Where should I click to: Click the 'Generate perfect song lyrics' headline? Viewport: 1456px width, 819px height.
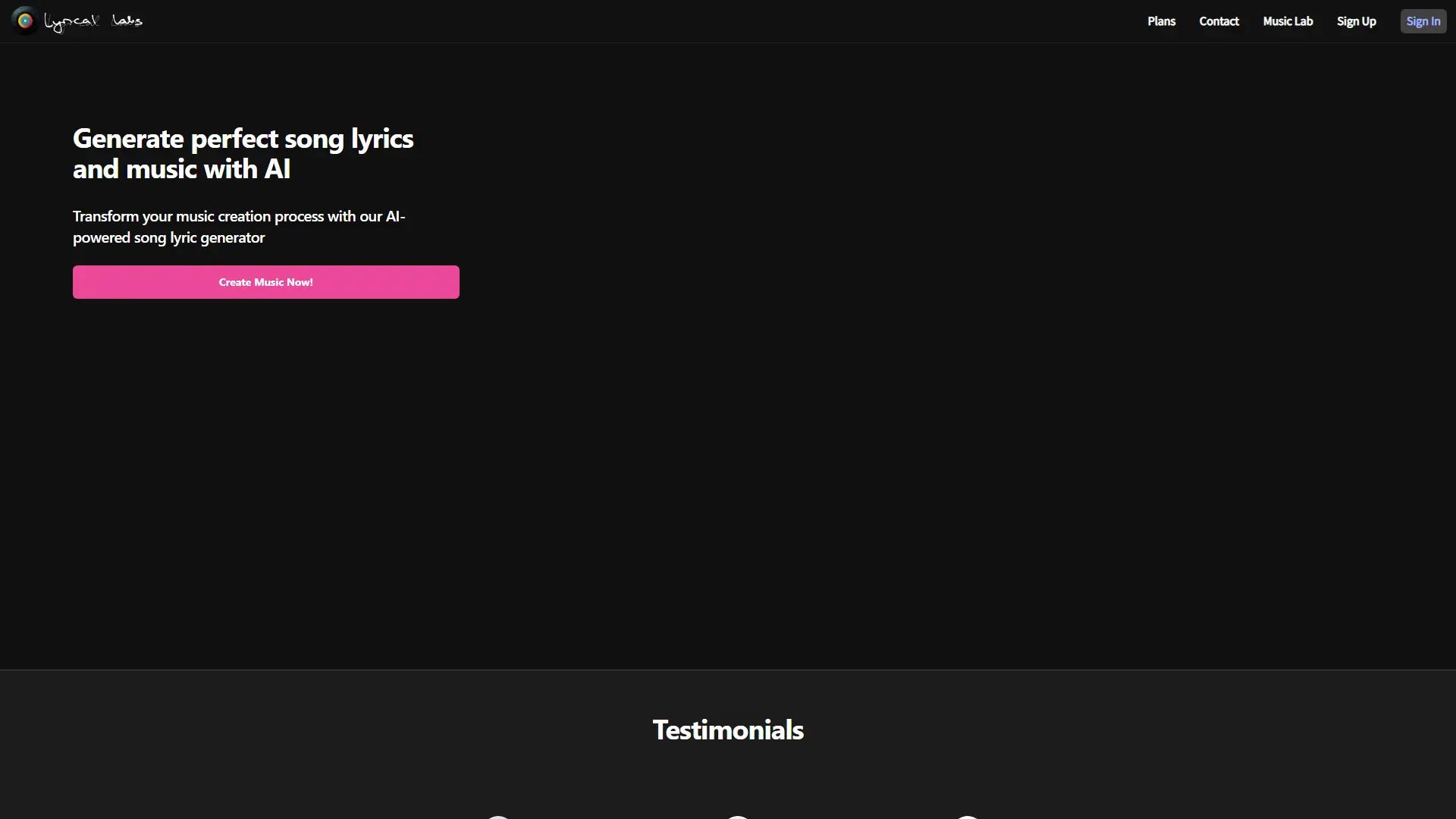click(243, 153)
